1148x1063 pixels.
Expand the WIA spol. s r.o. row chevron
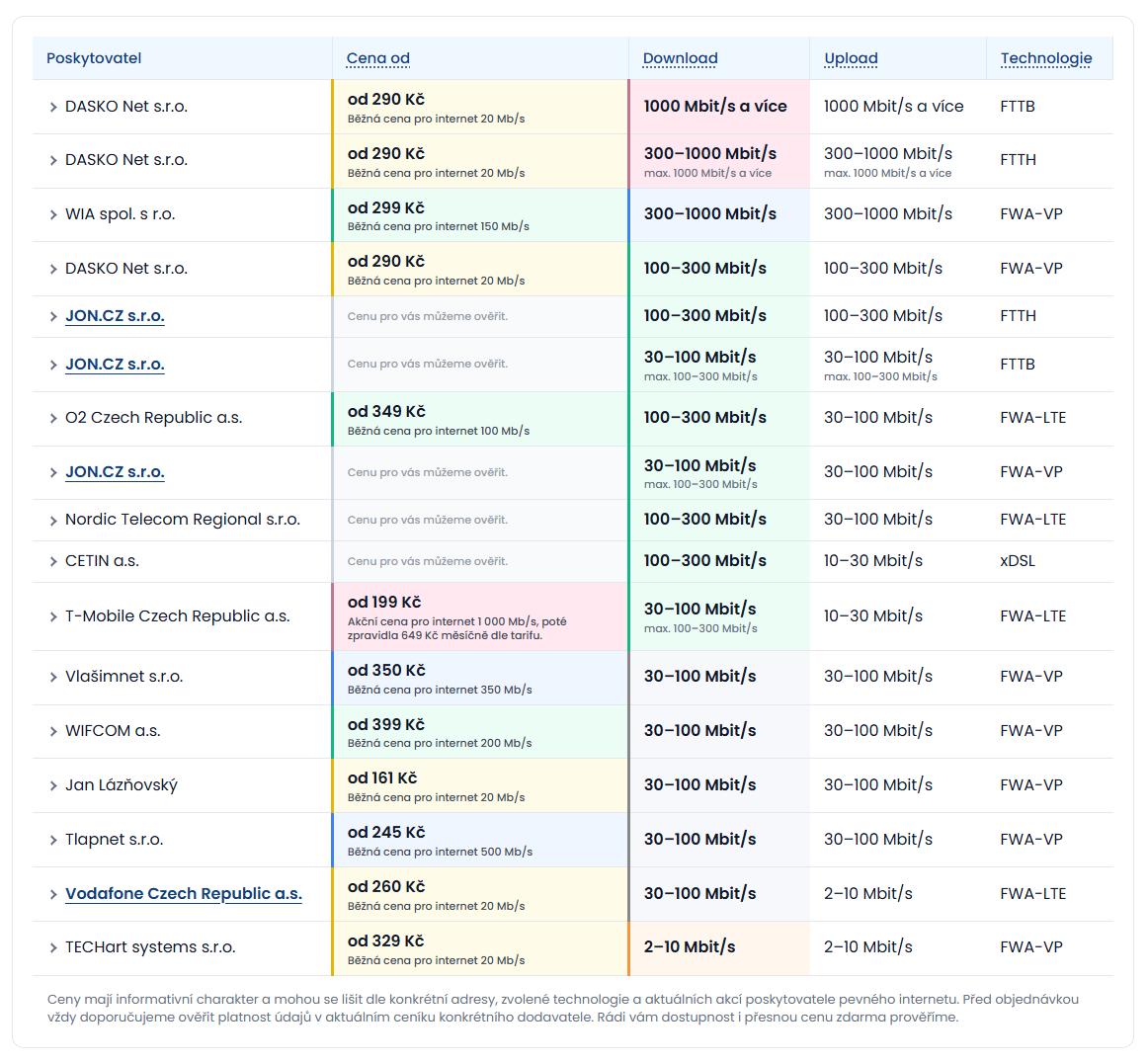[53, 214]
